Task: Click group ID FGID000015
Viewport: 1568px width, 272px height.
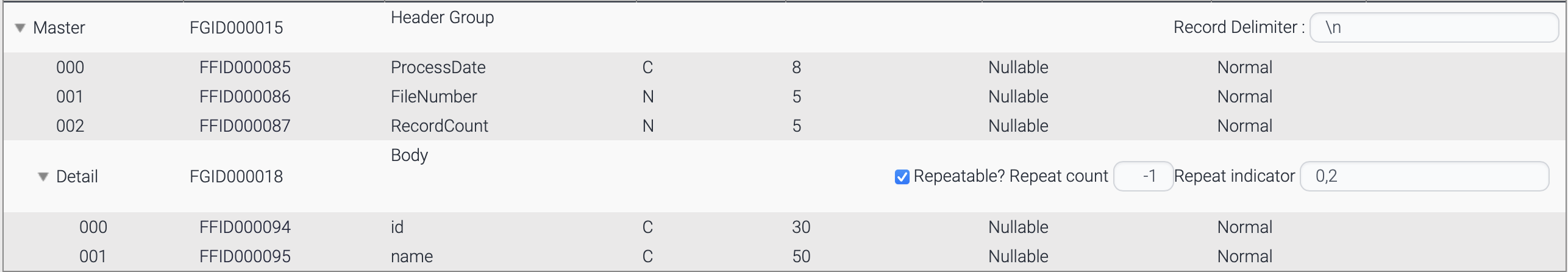Action: 236,28
